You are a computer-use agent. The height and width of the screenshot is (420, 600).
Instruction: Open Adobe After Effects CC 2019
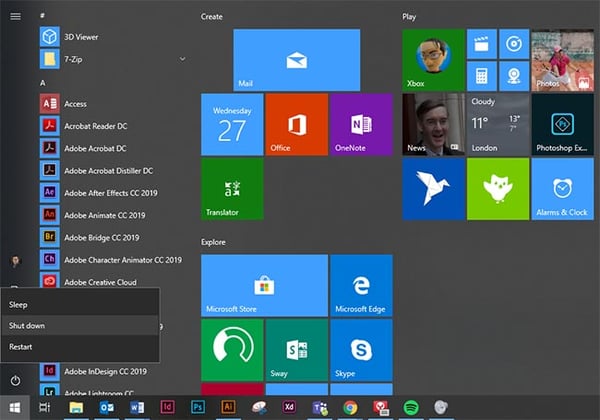(104, 192)
